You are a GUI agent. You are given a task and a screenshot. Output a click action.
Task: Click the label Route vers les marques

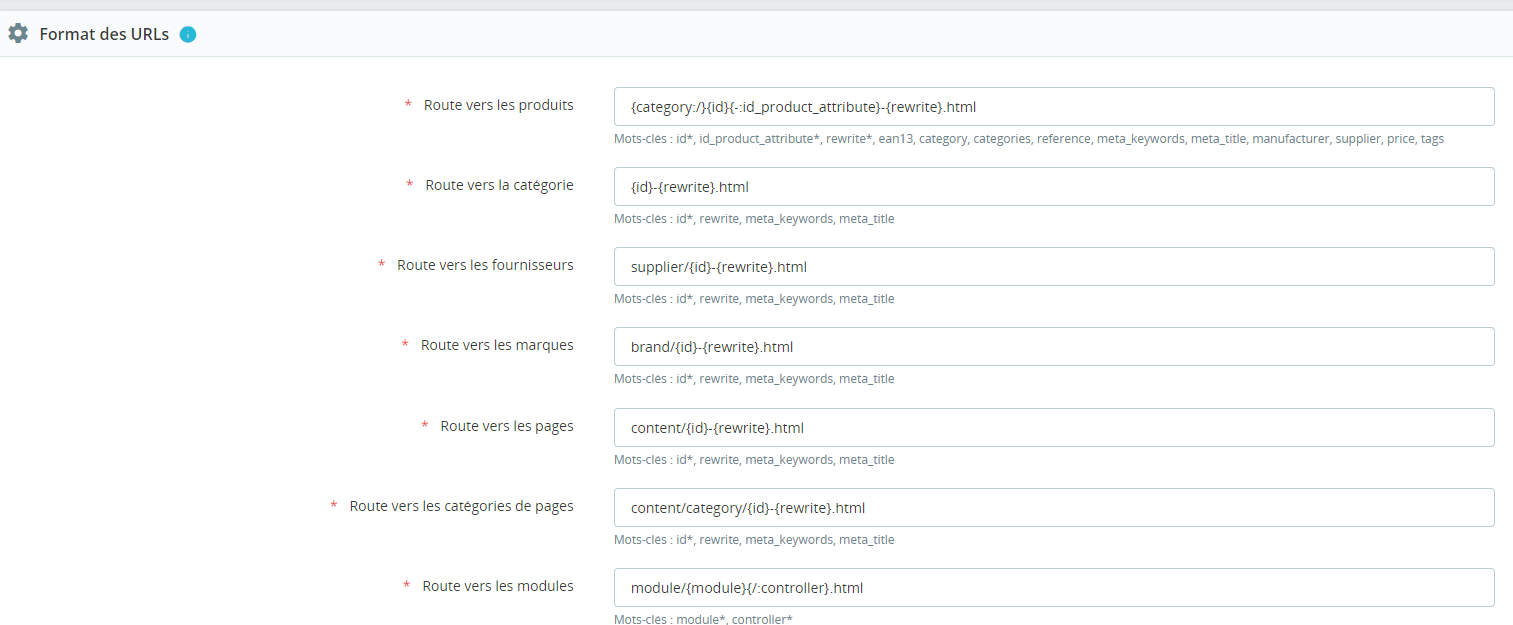point(497,345)
